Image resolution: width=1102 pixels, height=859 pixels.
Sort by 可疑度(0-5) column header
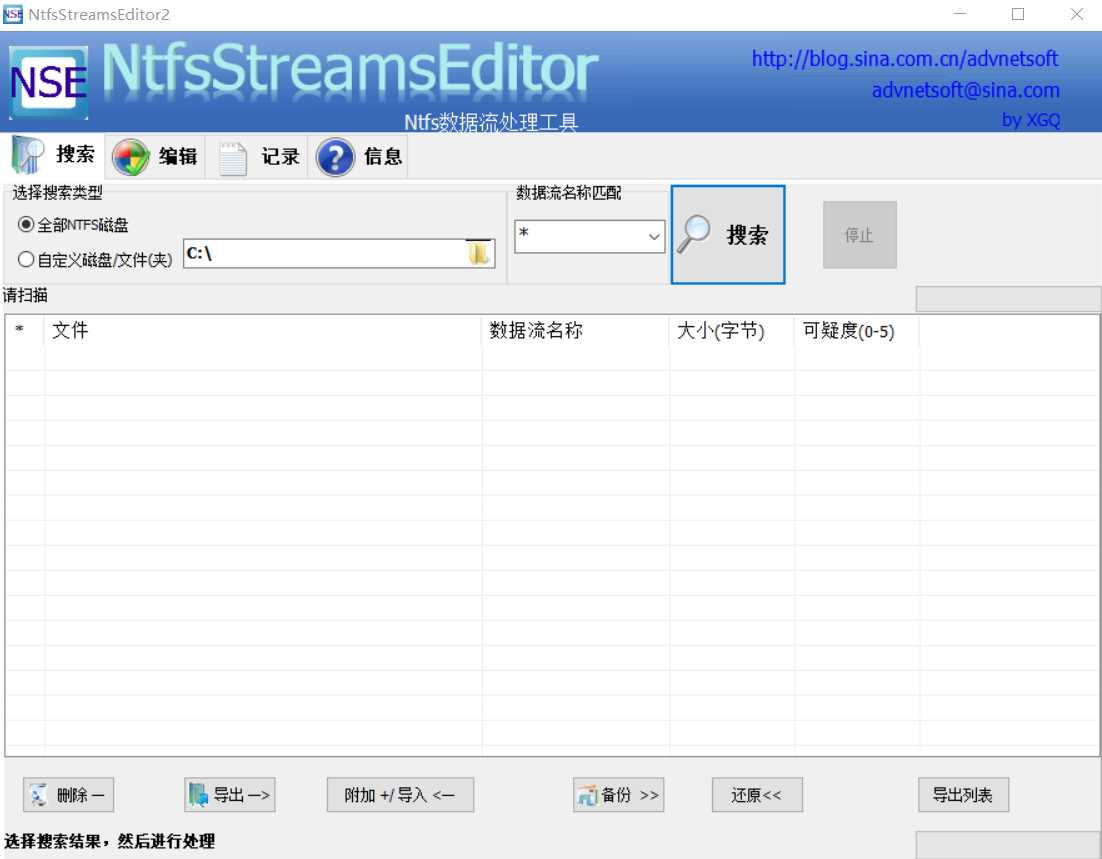pos(857,330)
